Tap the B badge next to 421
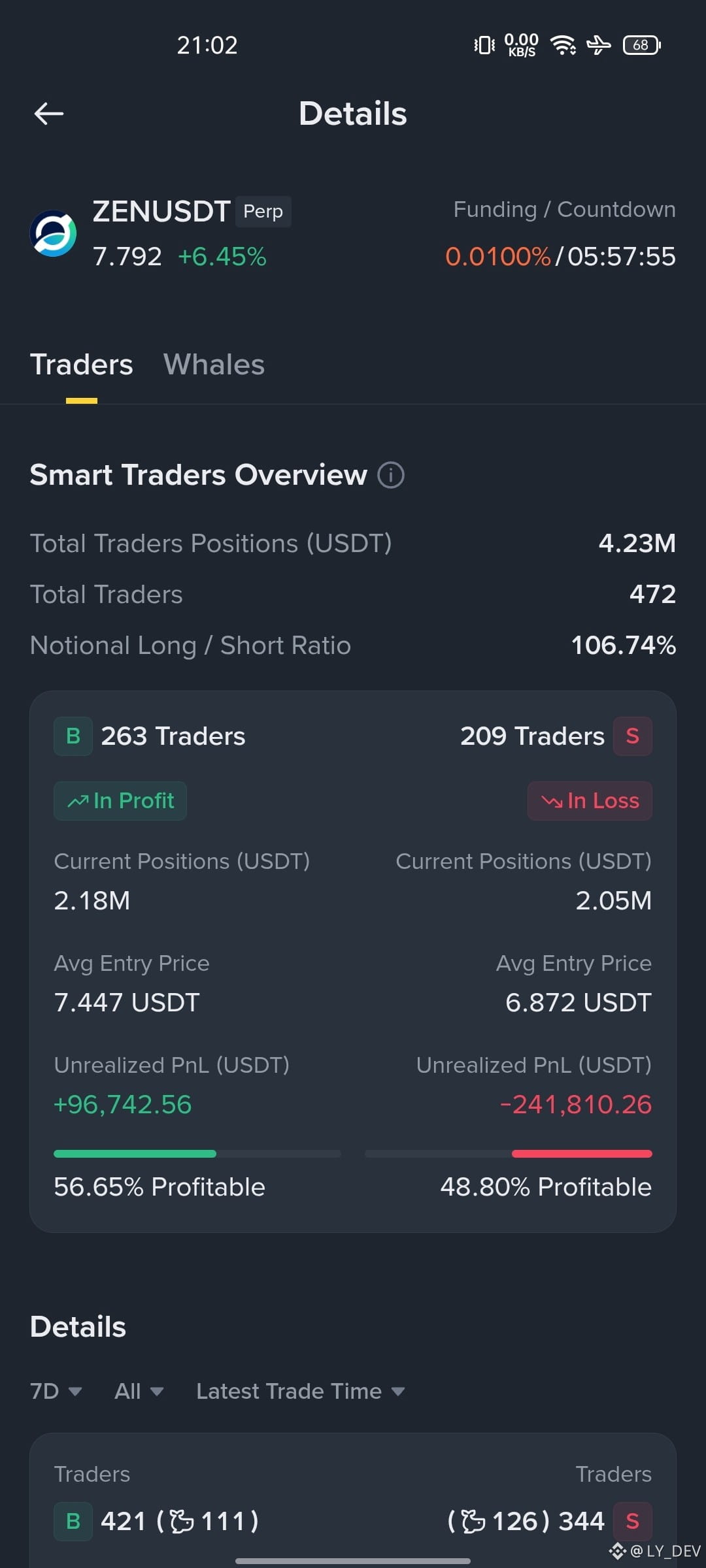706x1568 pixels. (x=73, y=1522)
